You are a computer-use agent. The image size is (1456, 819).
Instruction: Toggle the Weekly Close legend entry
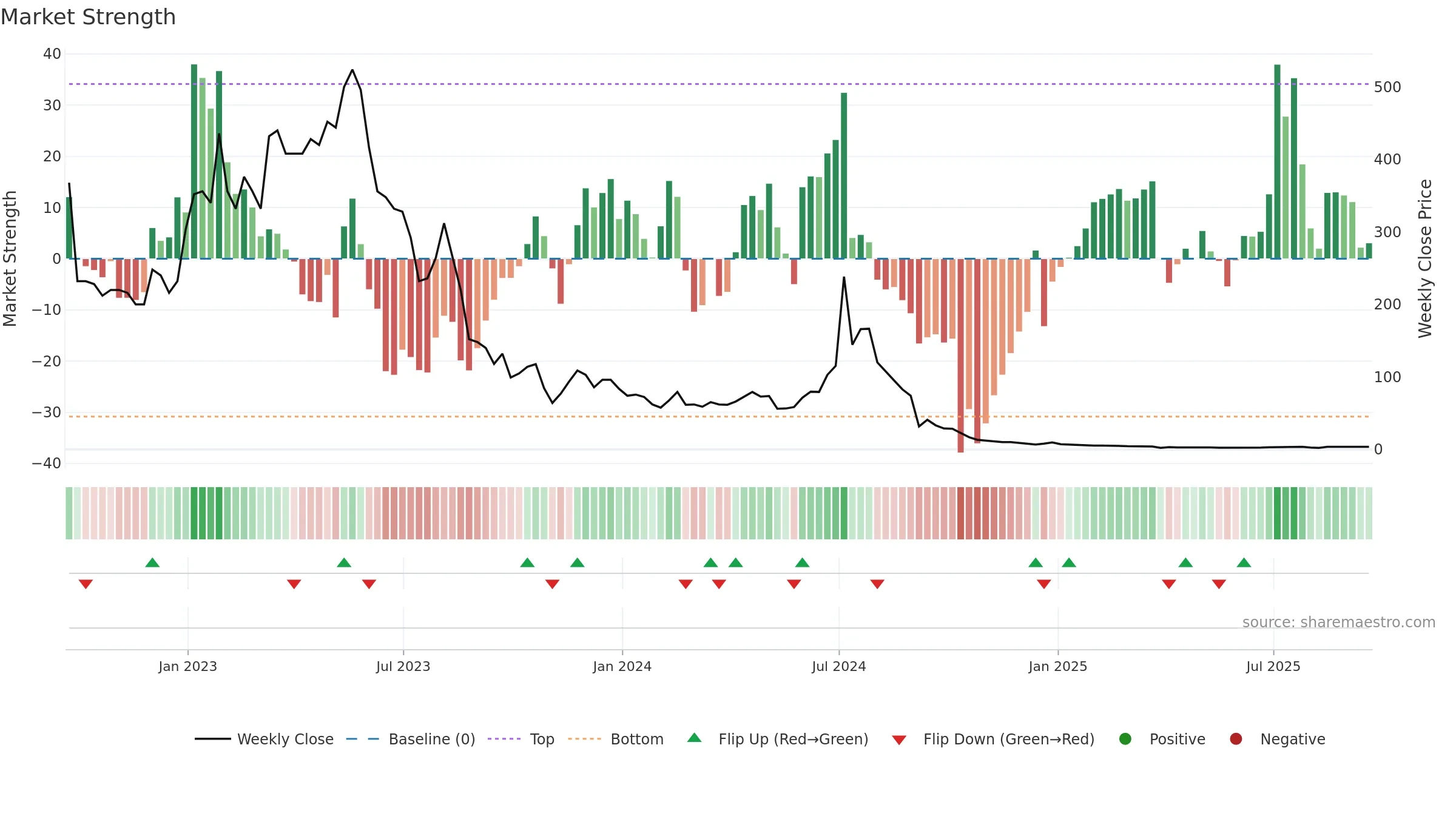pyautogui.click(x=264, y=739)
